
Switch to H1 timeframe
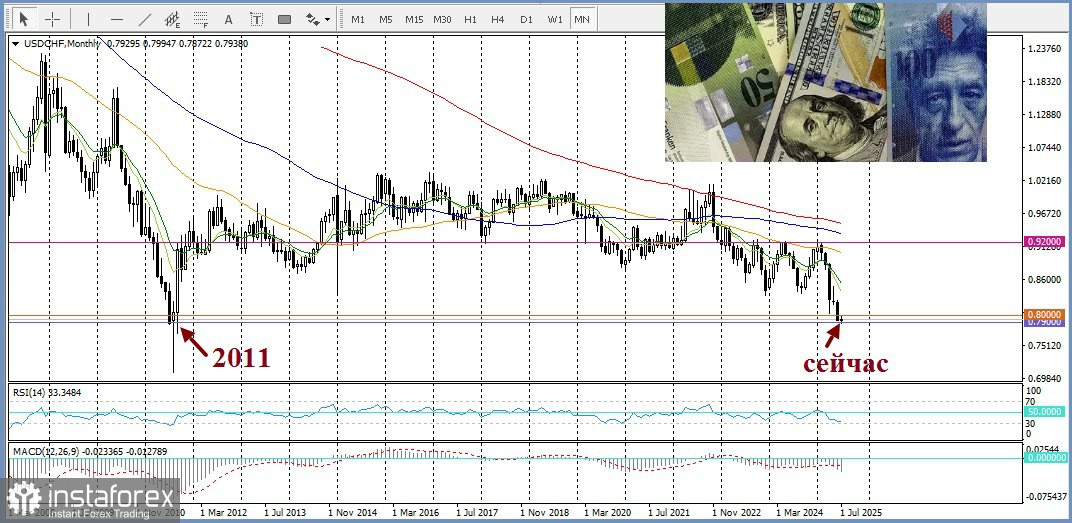(470, 19)
